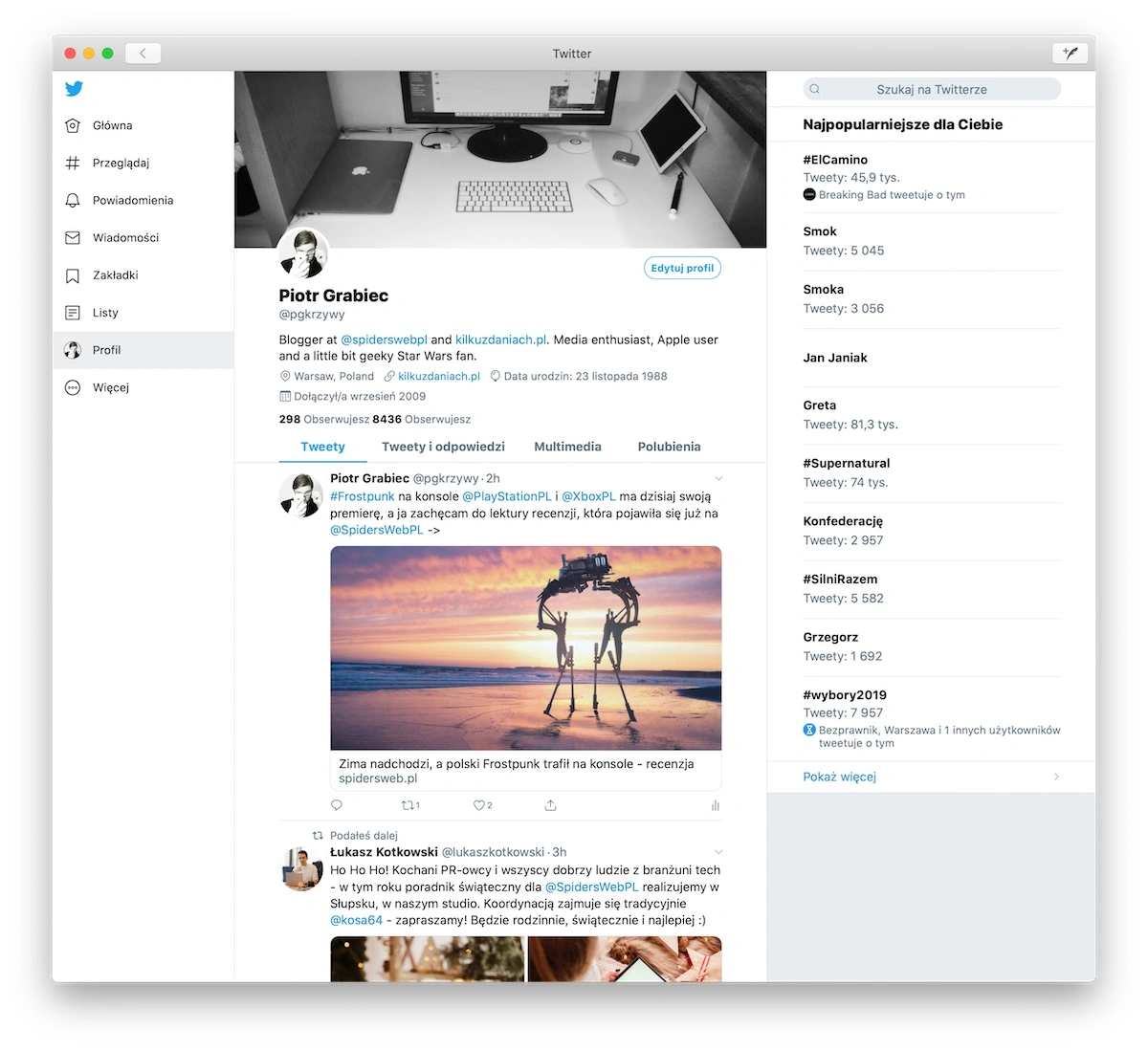Click Szukaj na Twitterze search field
The width and height of the screenshot is (1148, 1051).
[932, 89]
